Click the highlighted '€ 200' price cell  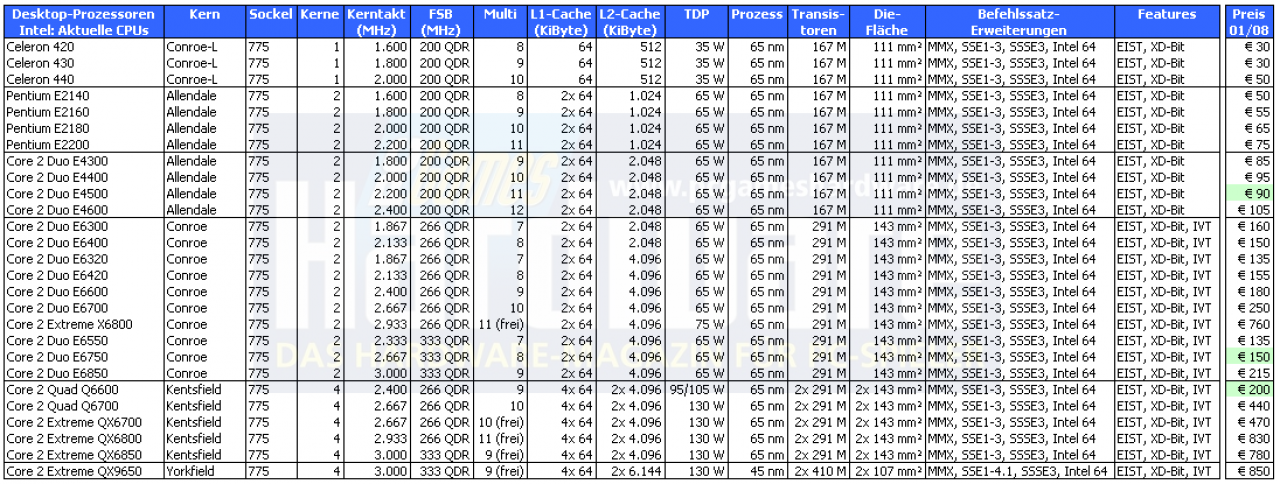(x=1250, y=389)
